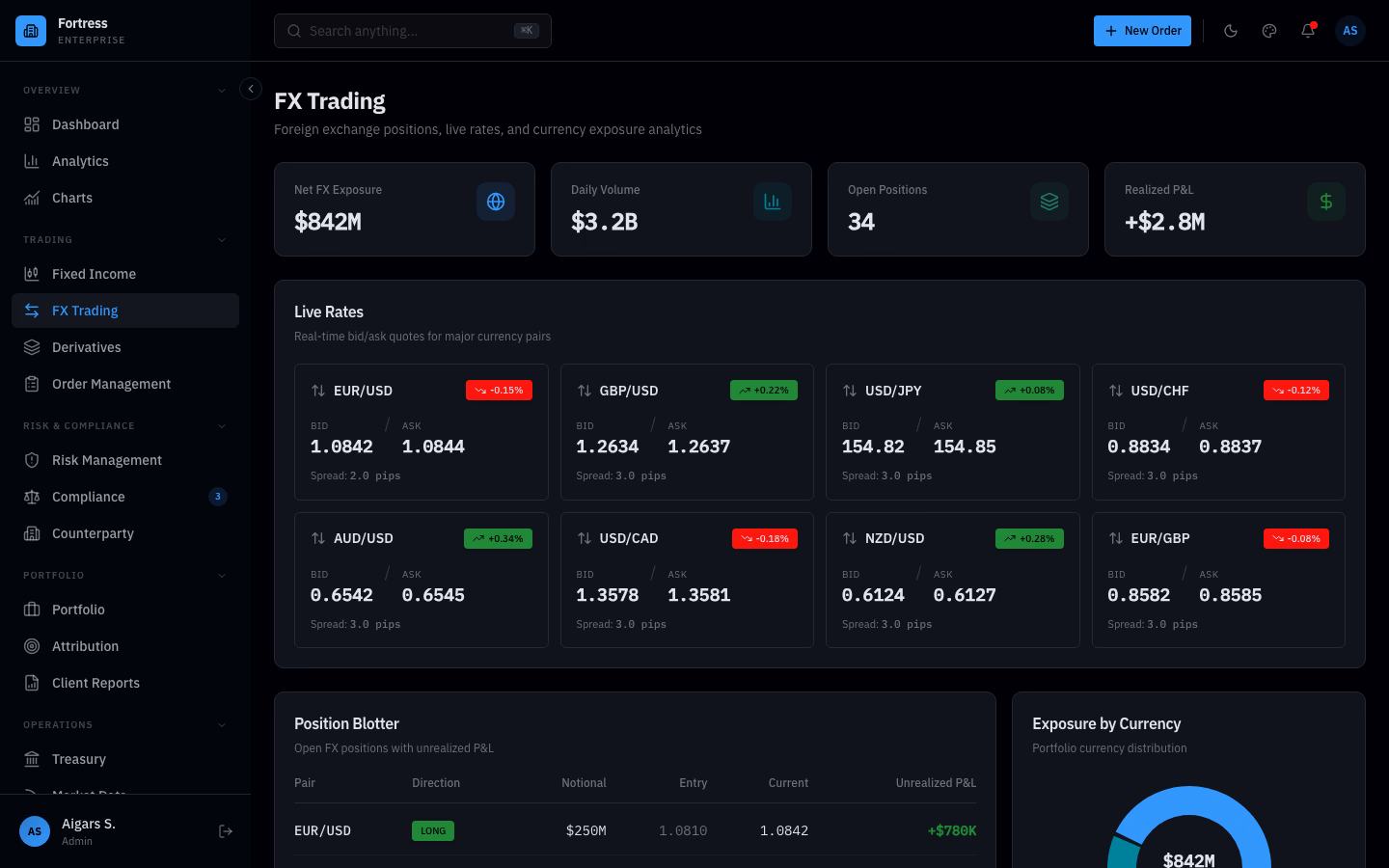Click the EUR/USD swap arrows icon
The height and width of the screenshot is (868, 1389).
pyautogui.click(x=318, y=391)
